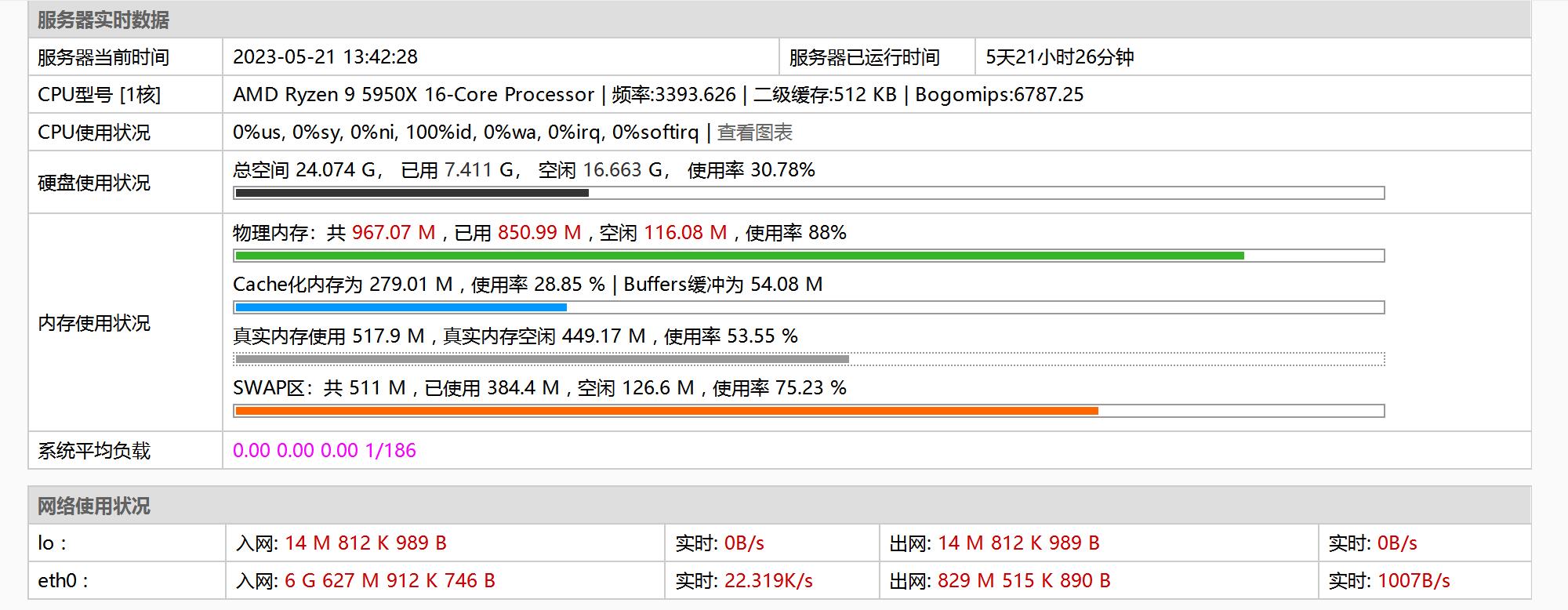Click the green physical memory usage bar

tap(739, 256)
